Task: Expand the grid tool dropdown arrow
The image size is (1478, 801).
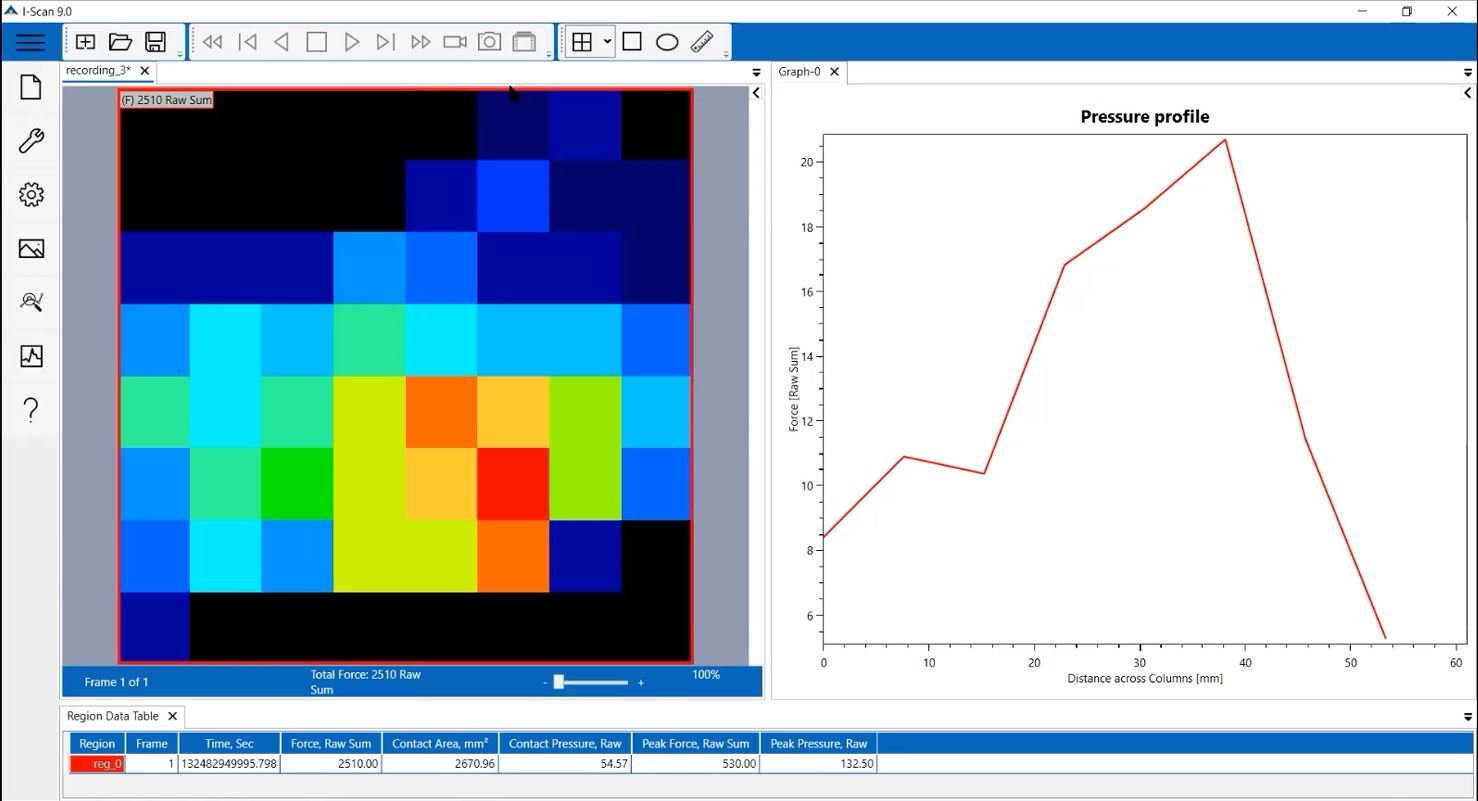Action: (607, 42)
